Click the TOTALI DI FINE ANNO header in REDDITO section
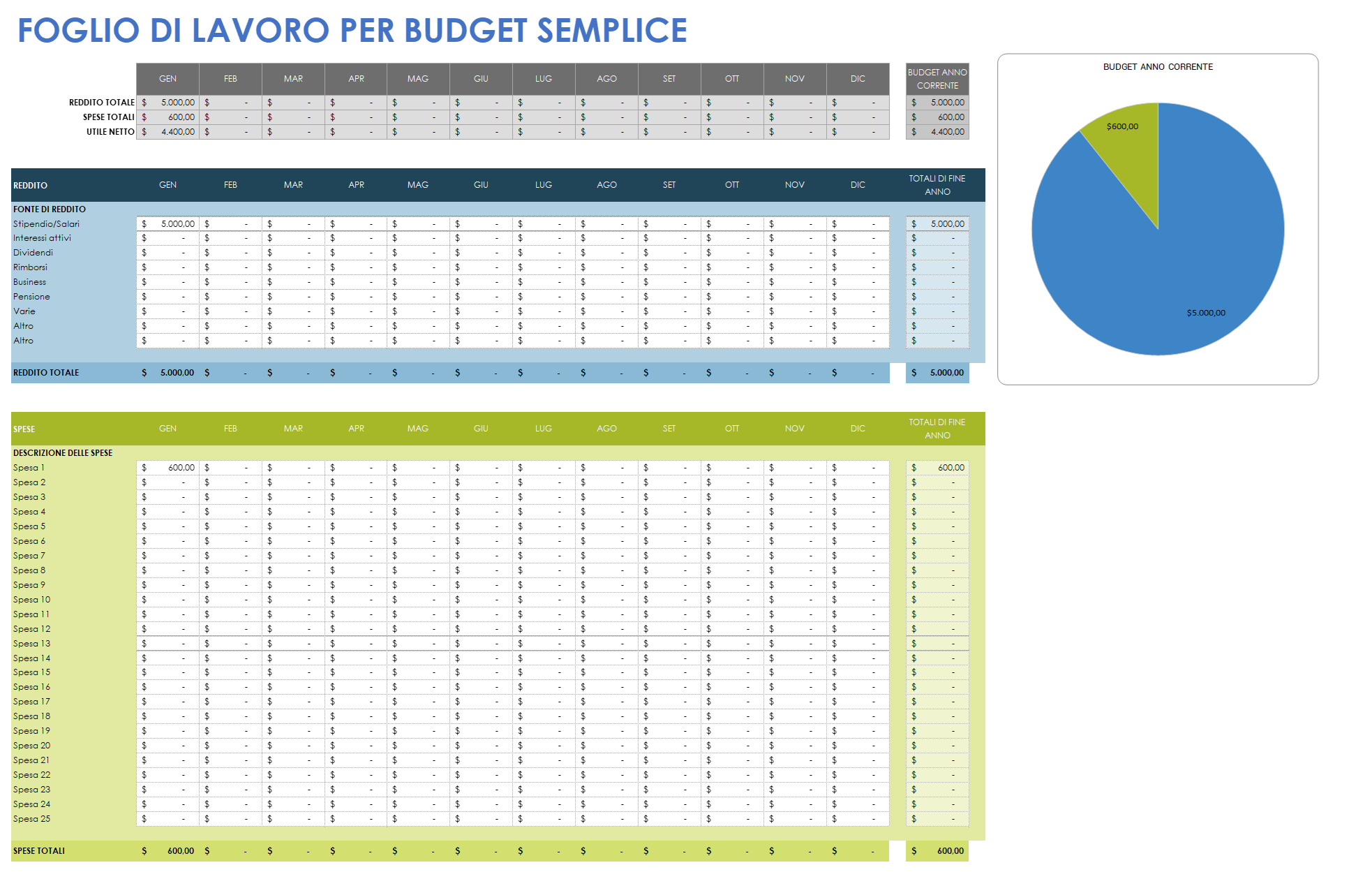Screen dimensions: 1372x872 pos(937,185)
